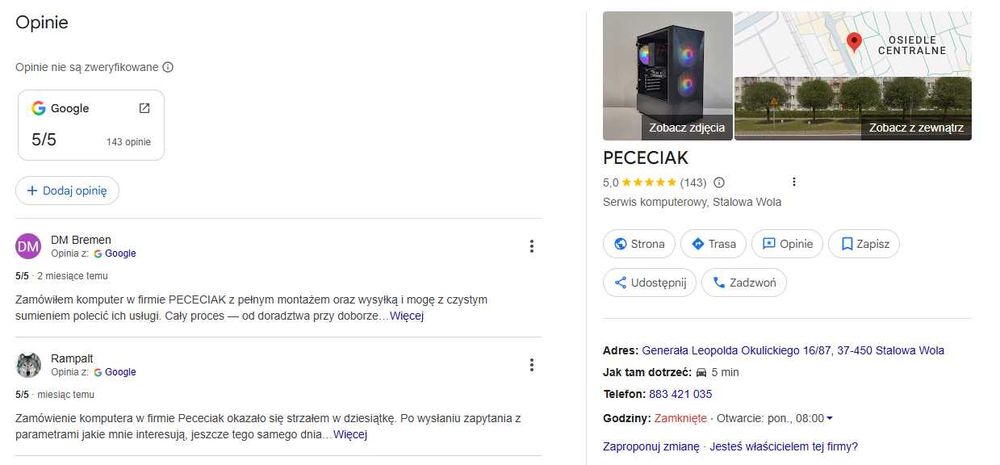Open directions with Trasa button
Screen dimensions: 1000x465
(x=713, y=244)
